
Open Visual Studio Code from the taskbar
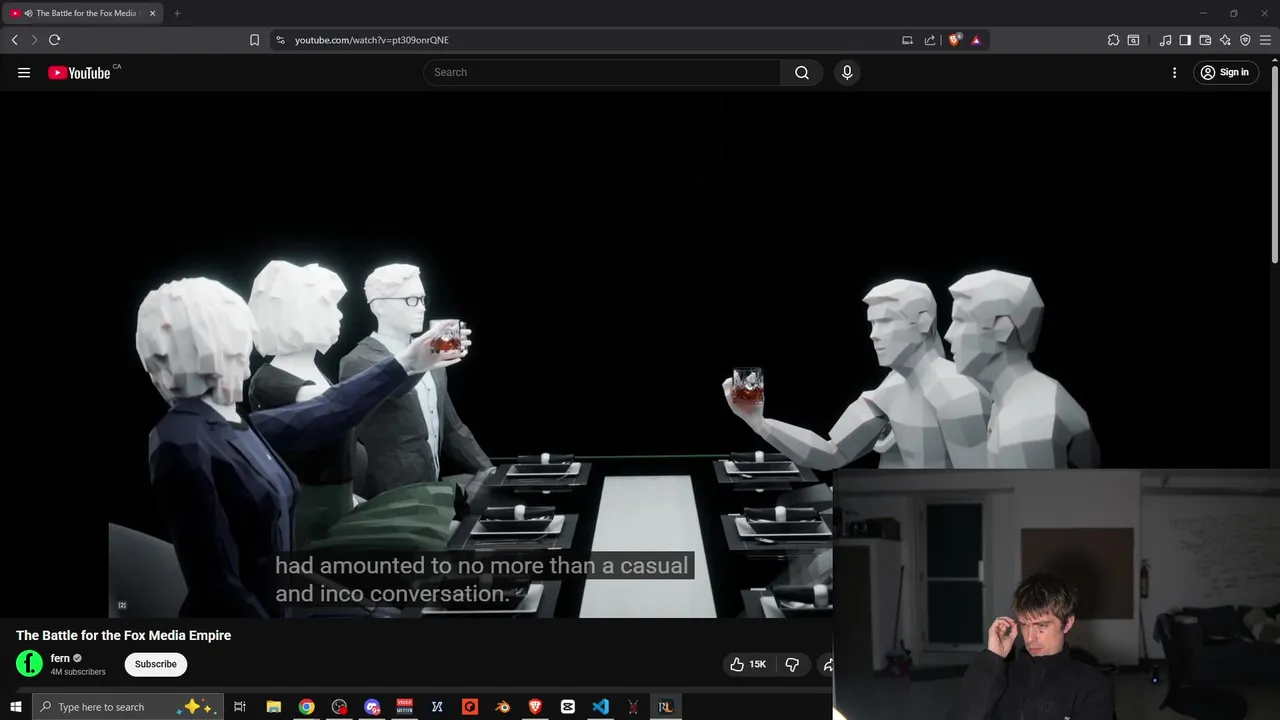(600, 707)
